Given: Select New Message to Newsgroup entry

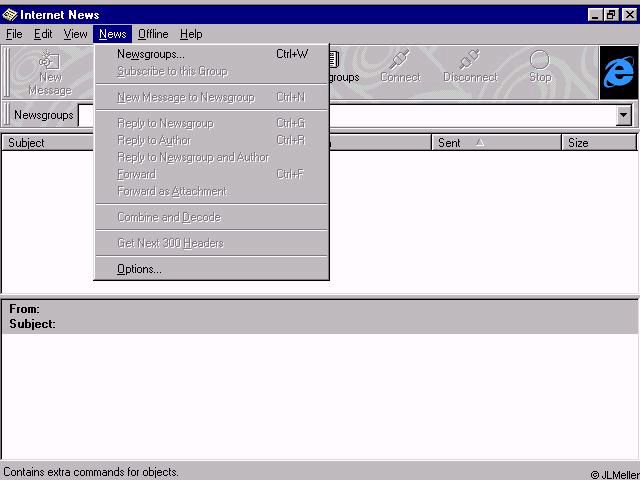Looking at the screenshot, I should (211, 97).
